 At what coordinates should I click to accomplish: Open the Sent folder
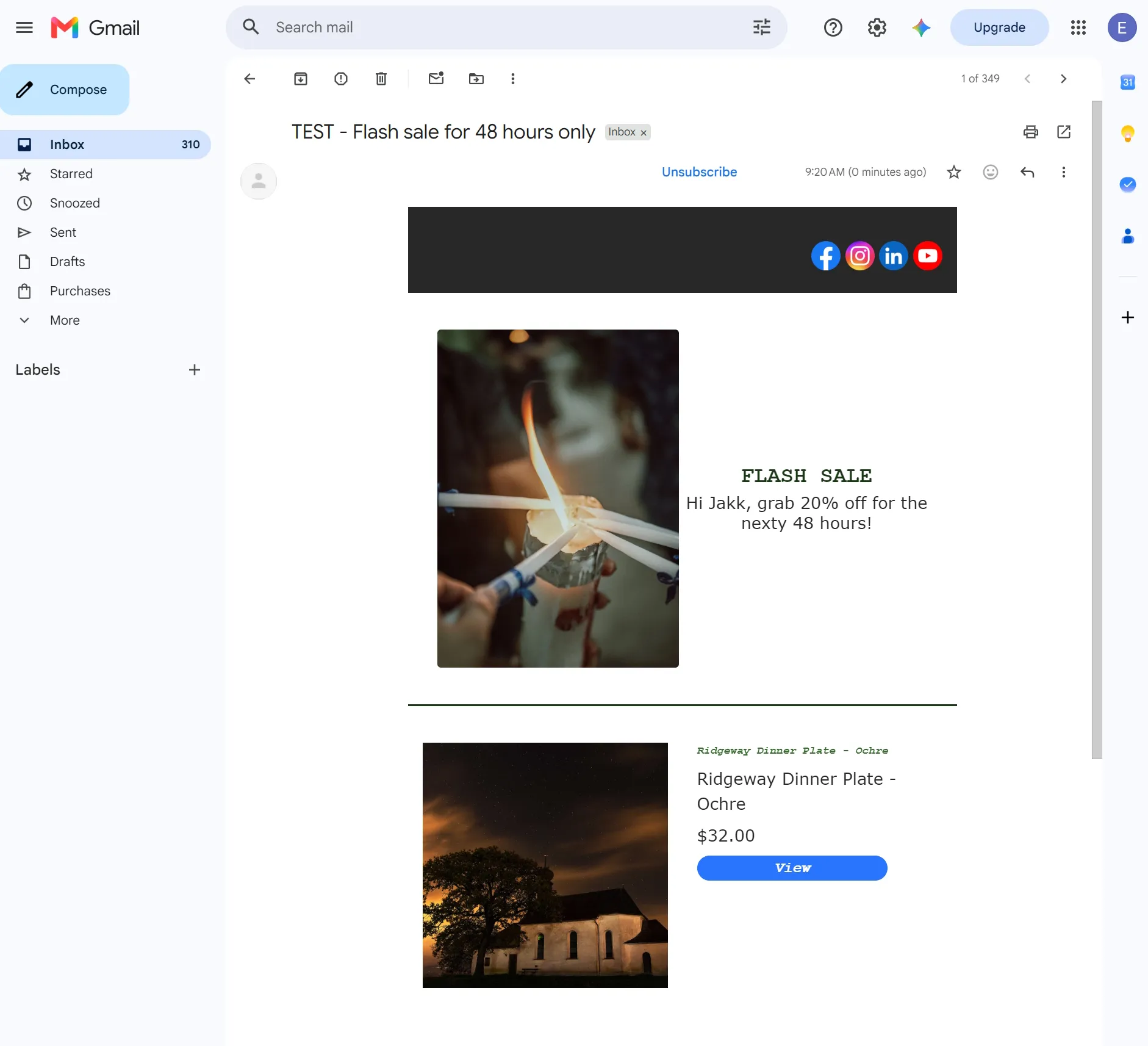(x=105, y=233)
